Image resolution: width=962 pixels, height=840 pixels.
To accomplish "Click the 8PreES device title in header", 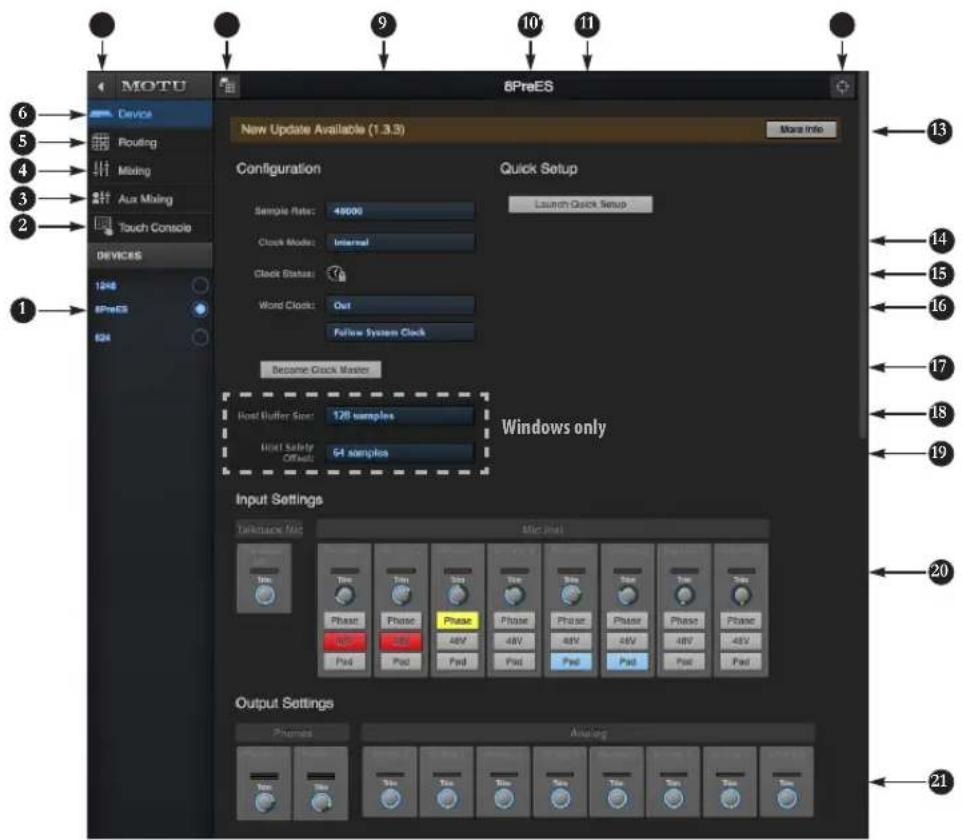I will pyautogui.click(x=528, y=87).
